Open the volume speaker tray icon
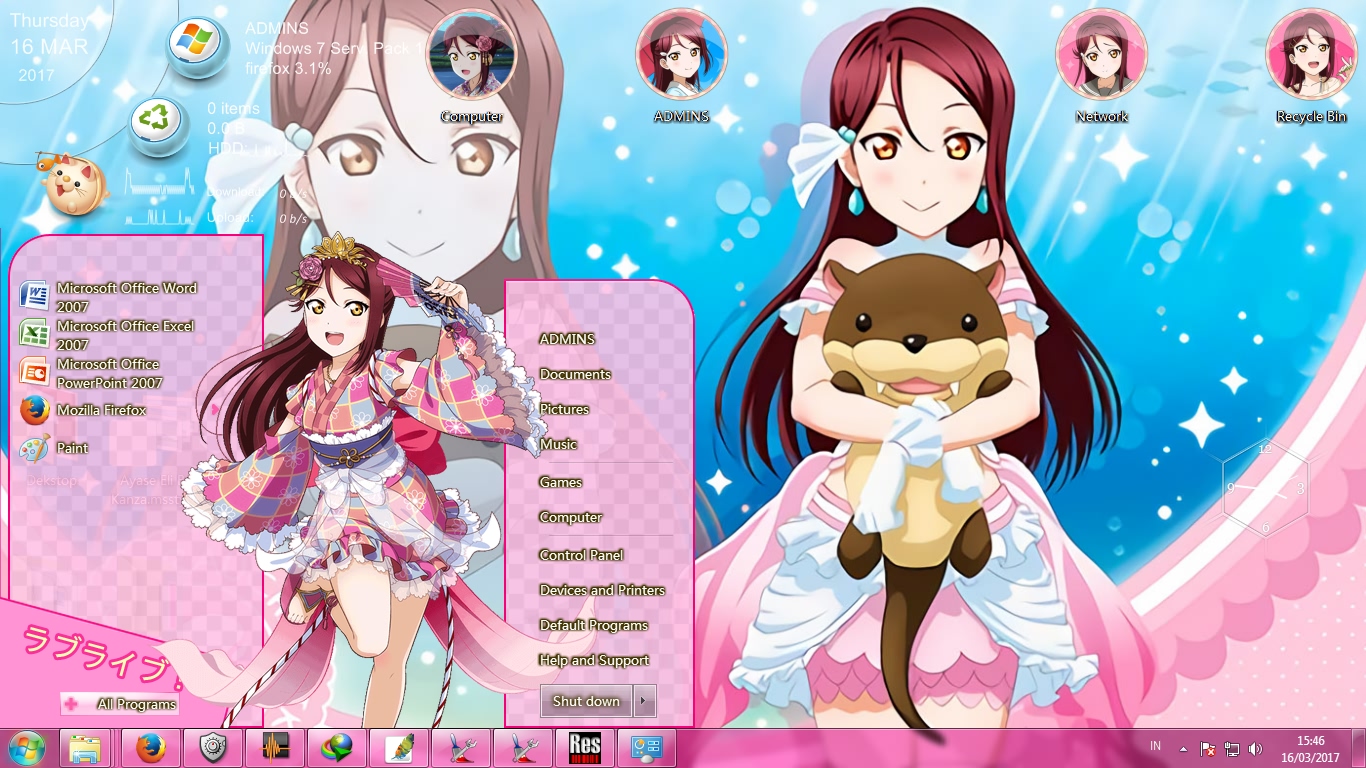Image resolution: width=1366 pixels, height=768 pixels. (x=1256, y=748)
